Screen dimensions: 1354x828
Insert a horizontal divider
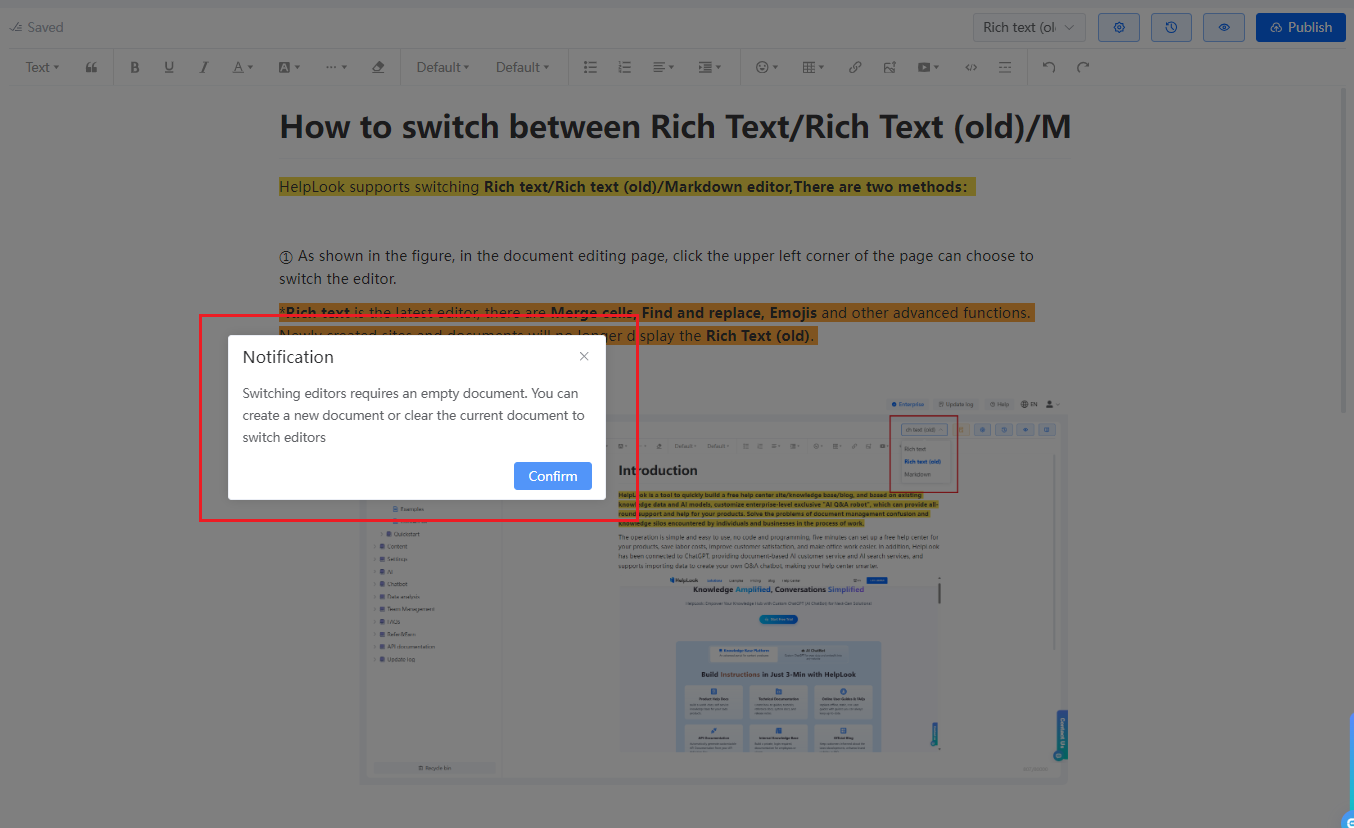coord(1005,67)
